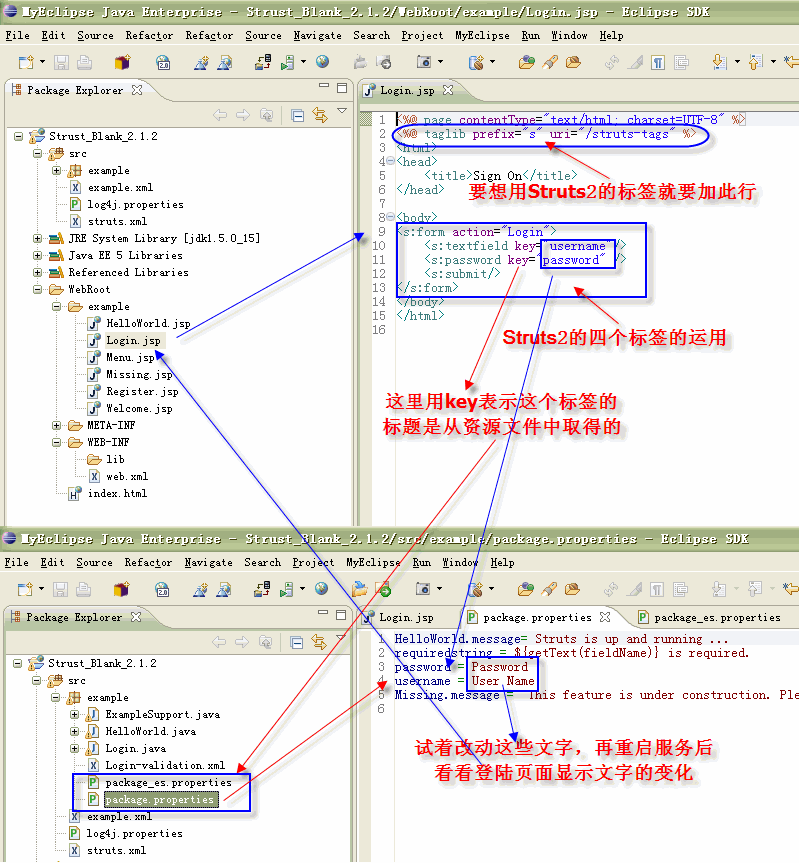The height and width of the screenshot is (863, 799).
Task: Click flashlight Search icon in package.properties window toolbar
Action: click(x=549, y=589)
